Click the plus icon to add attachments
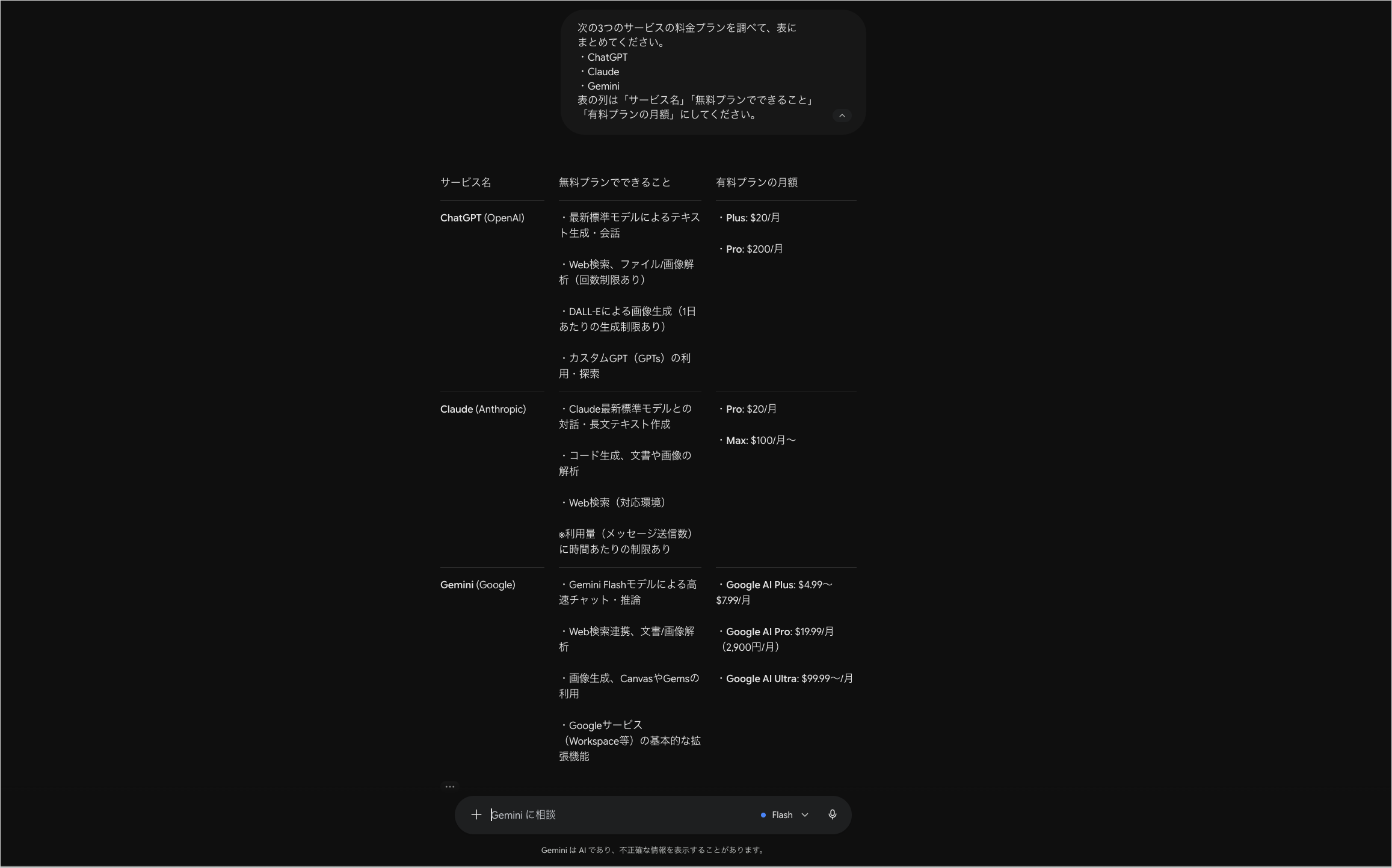 (476, 814)
